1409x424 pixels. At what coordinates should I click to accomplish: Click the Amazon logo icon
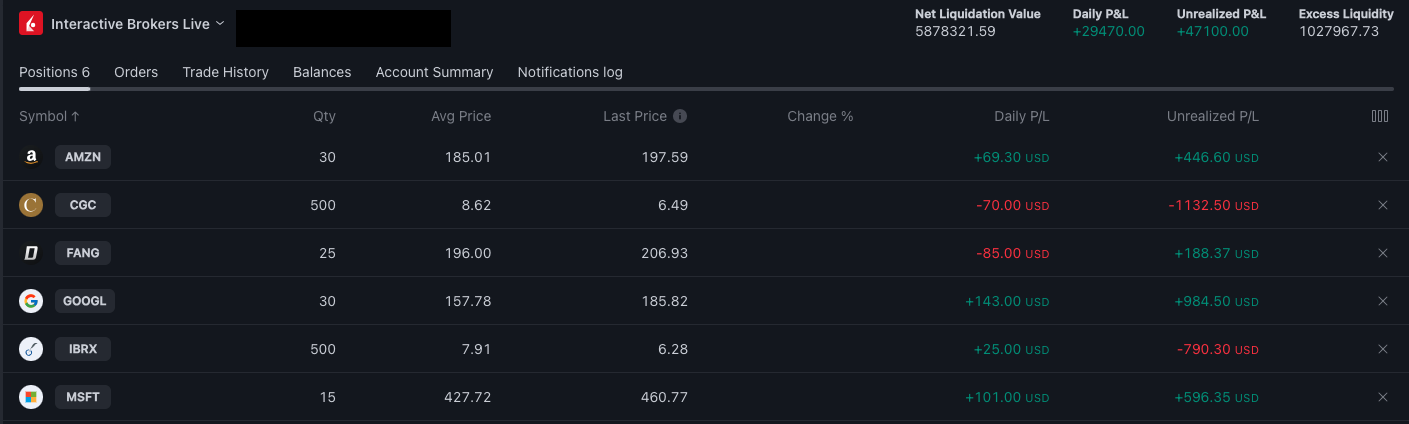point(31,157)
